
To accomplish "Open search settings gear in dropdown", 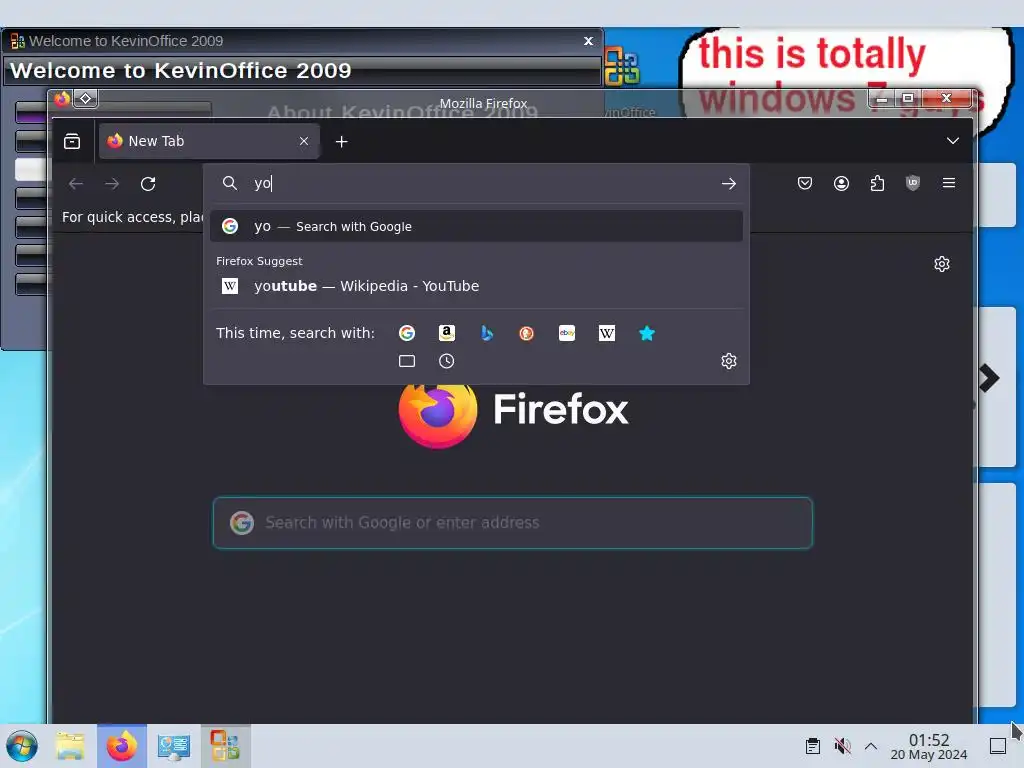I will click(x=729, y=361).
